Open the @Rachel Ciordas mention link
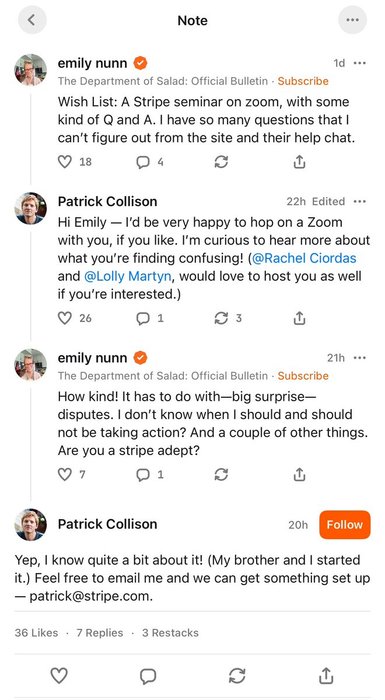Viewport: 385px width, 700px height. (x=305, y=258)
